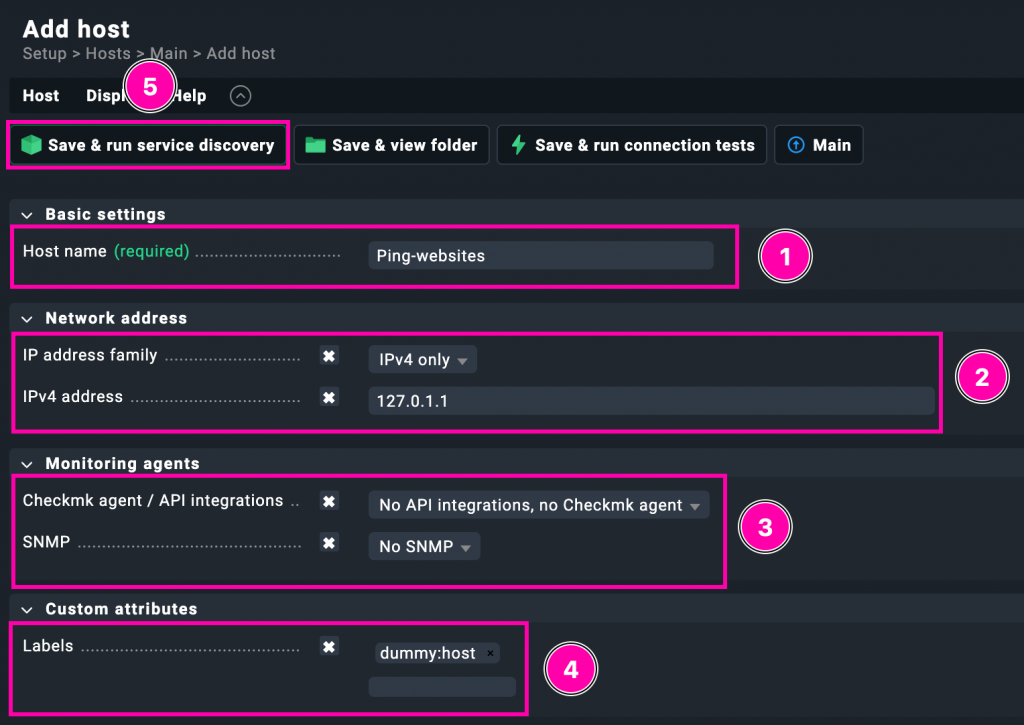Viewport: 1024px width, 725px height.
Task: Click the green cube service discovery icon
Action: (31, 145)
